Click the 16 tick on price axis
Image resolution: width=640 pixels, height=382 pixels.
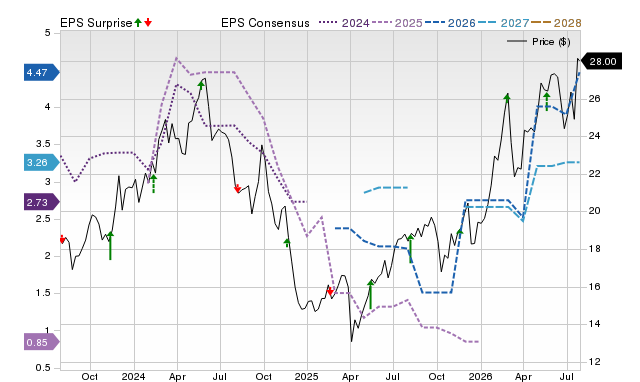pos(595,286)
